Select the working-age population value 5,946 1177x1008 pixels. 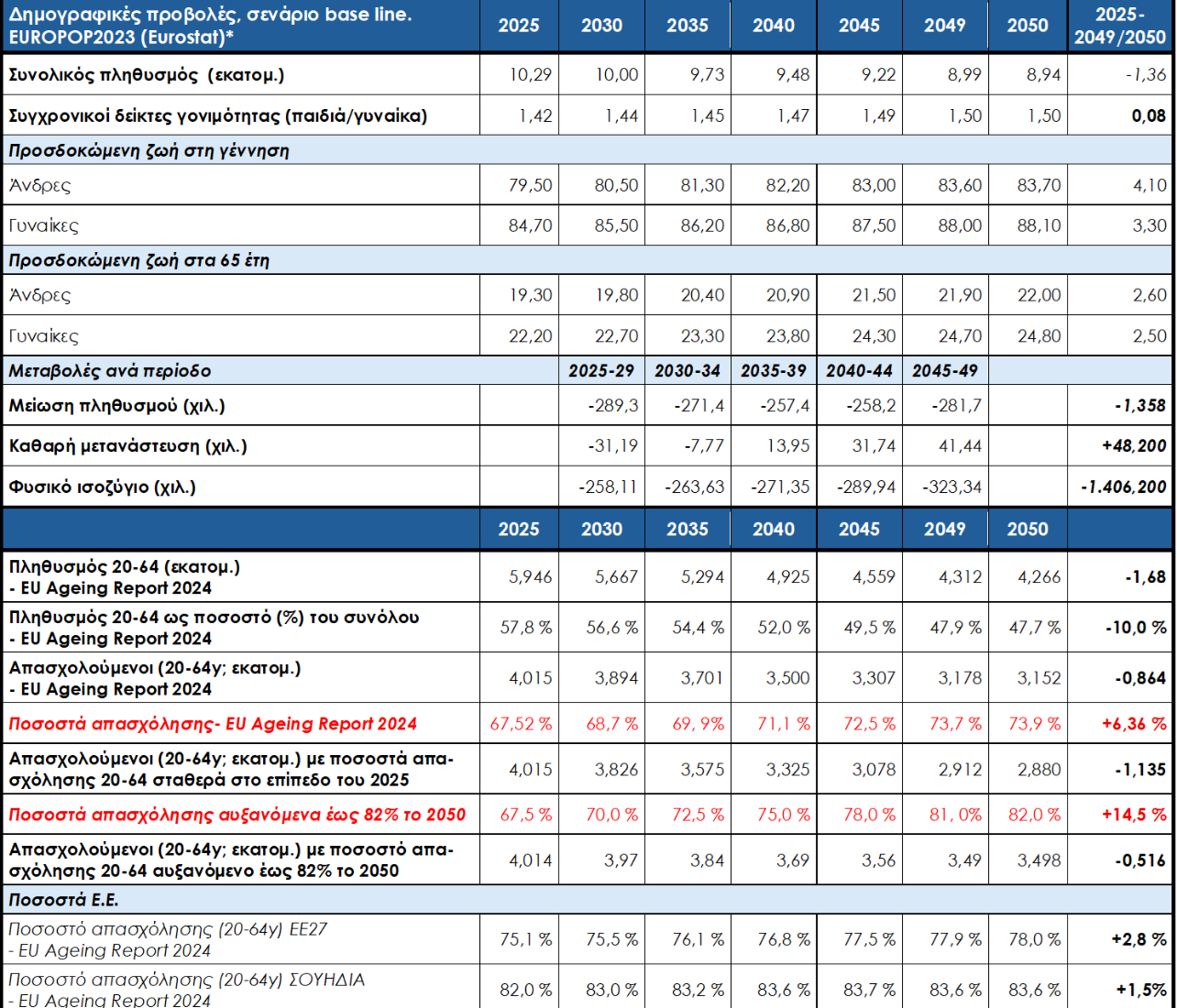coord(531,577)
